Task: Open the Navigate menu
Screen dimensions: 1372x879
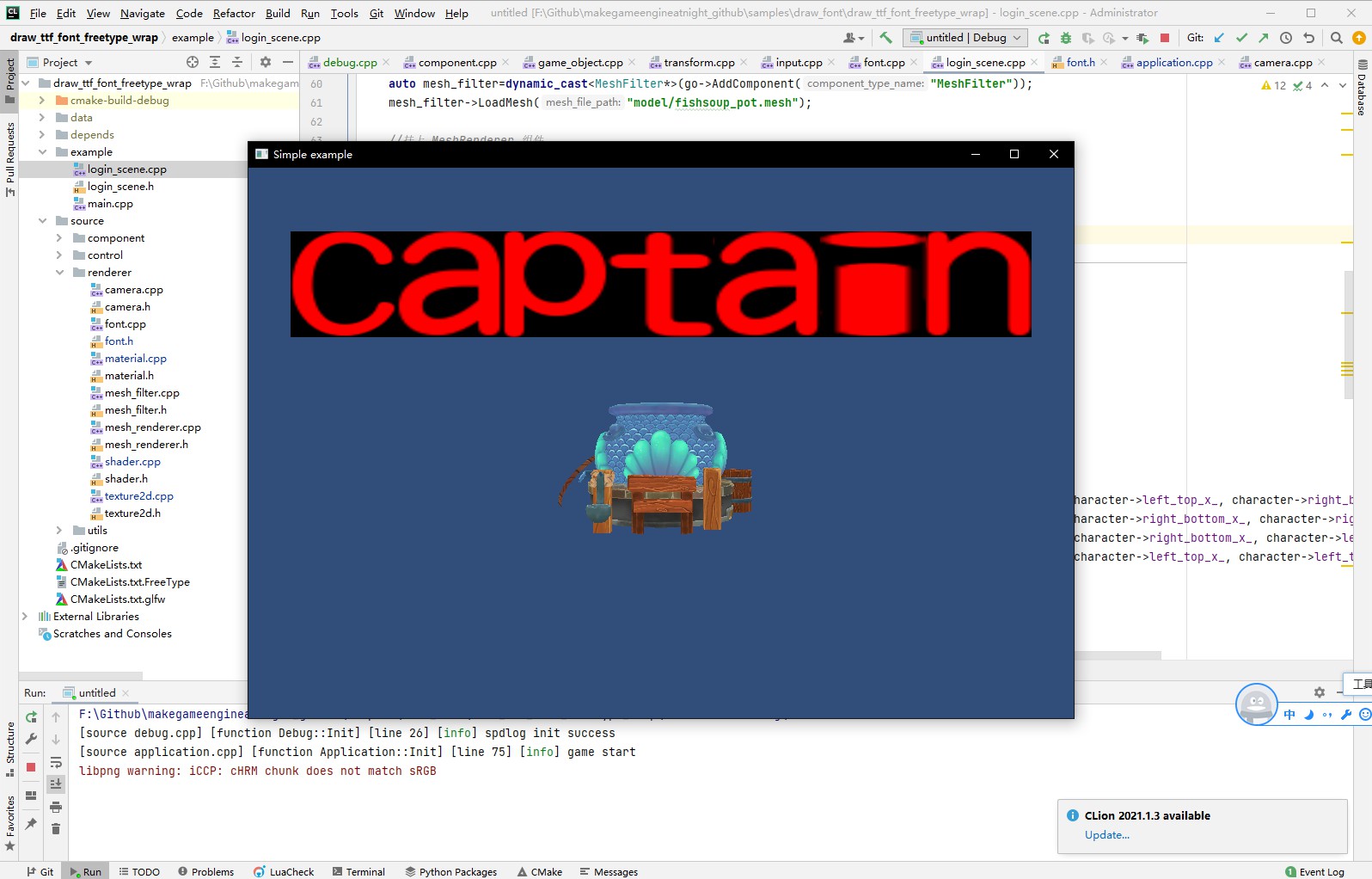Action: tap(143, 13)
